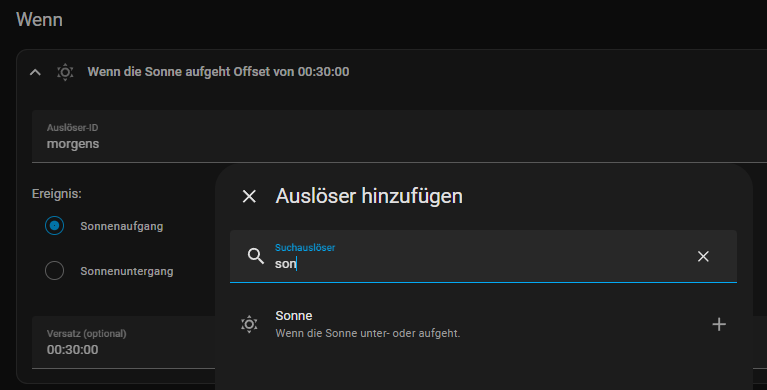Open trigger titled Wenn die Sonne aufgeht
Image resolution: width=767 pixels, height=390 pixels.
point(218,72)
